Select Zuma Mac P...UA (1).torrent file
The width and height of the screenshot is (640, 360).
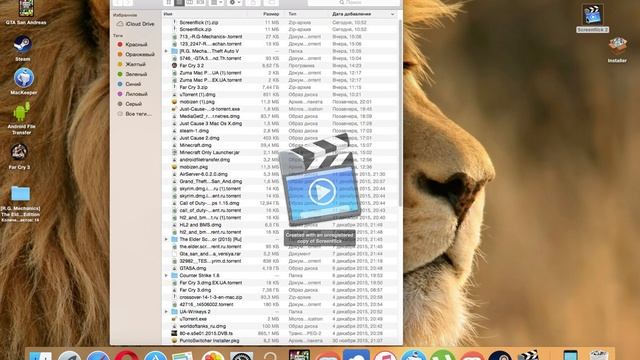(x=280, y=73)
